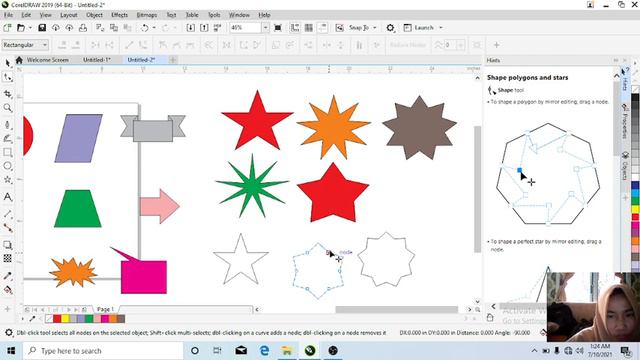Open the Layout menu
The height and width of the screenshot is (360, 640).
[69, 15]
